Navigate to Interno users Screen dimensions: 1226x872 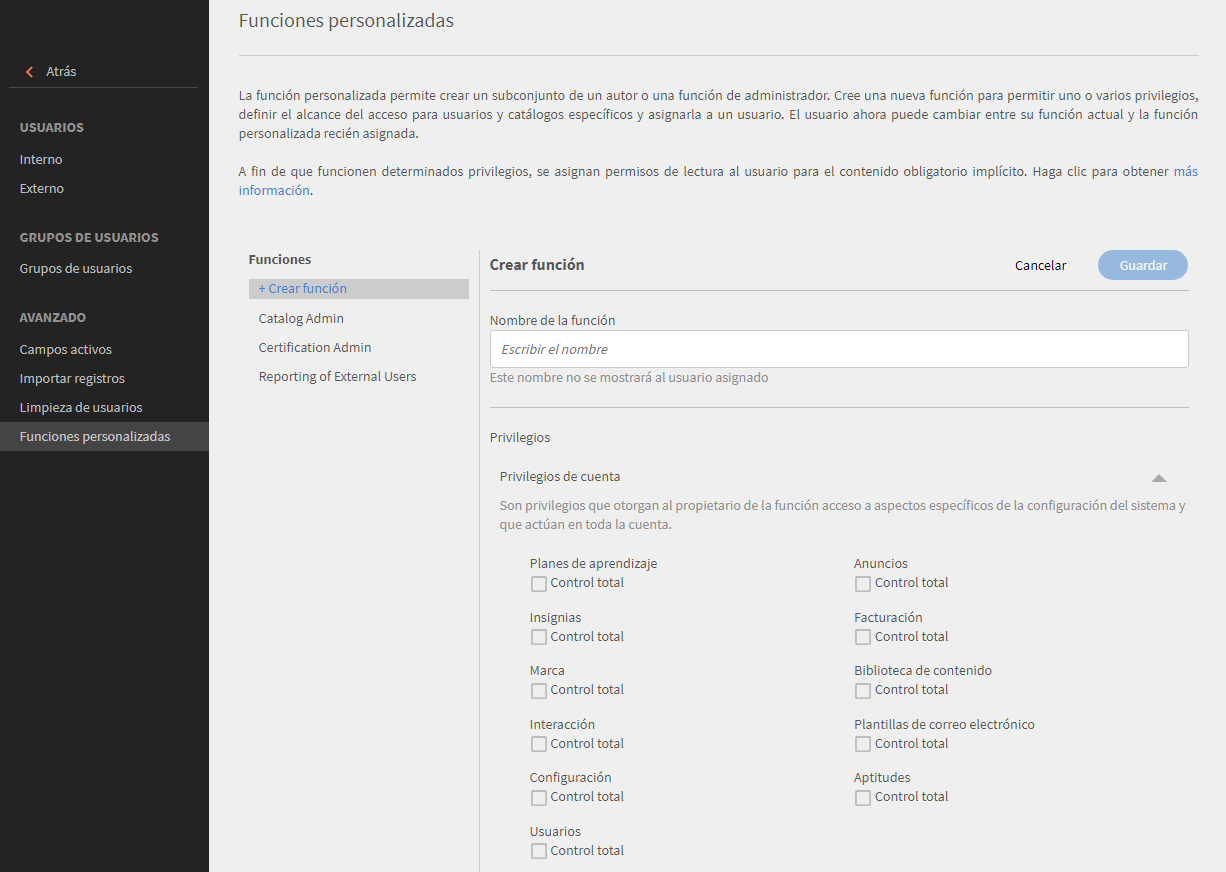point(41,159)
